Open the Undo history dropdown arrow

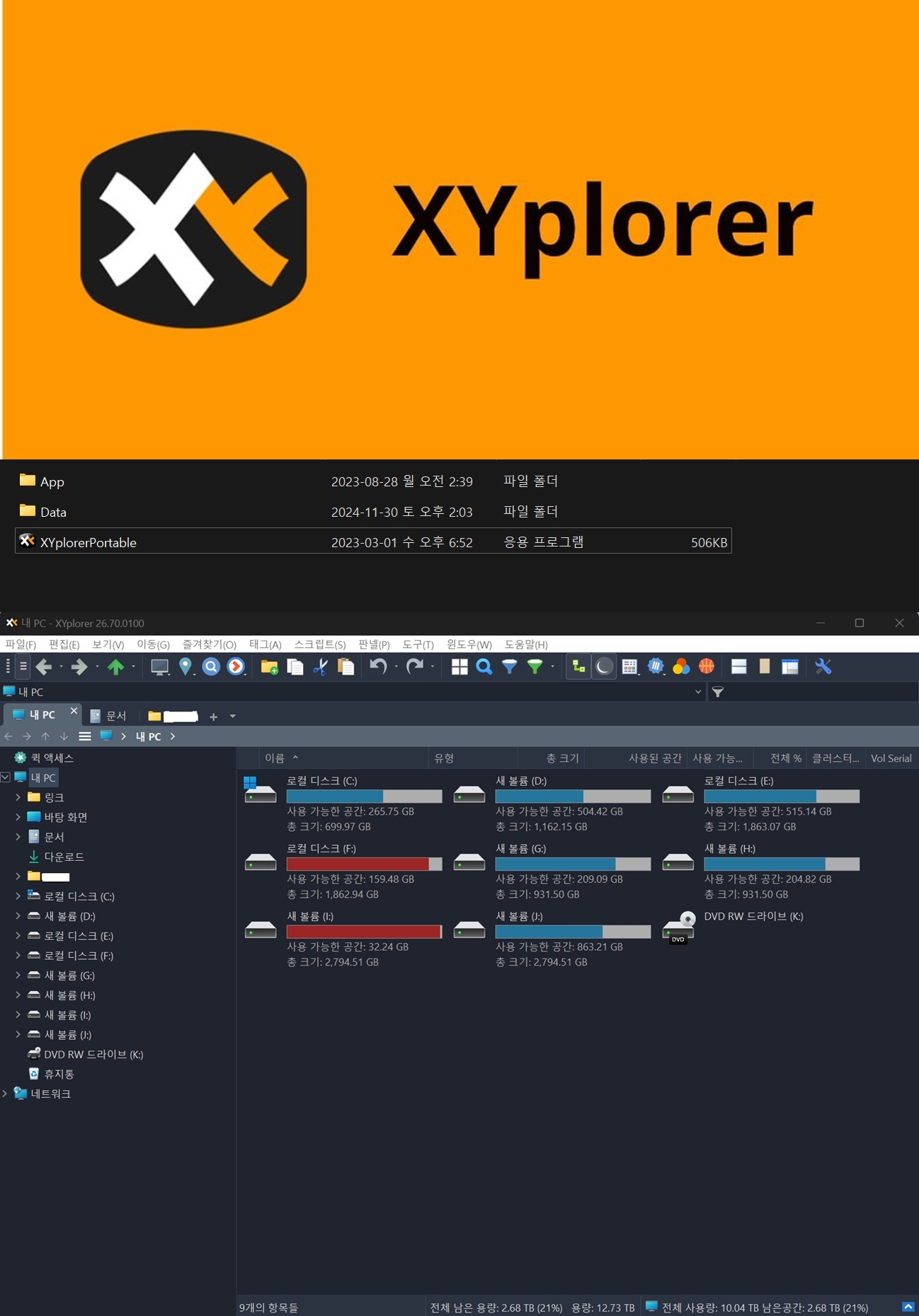(x=396, y=667)
